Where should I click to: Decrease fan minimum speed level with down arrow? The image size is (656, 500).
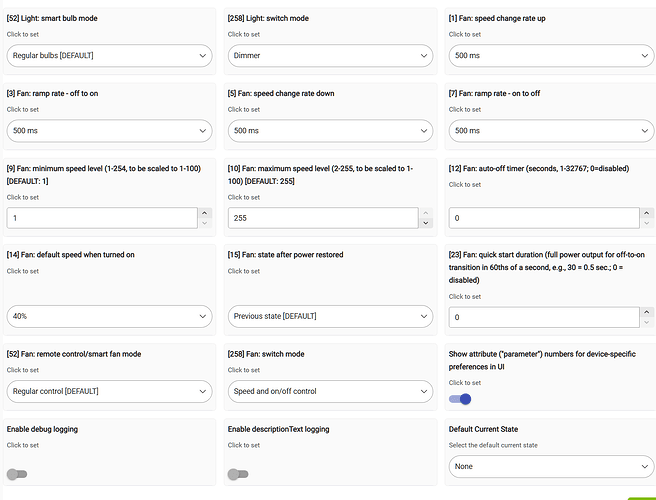coord(205,223)
